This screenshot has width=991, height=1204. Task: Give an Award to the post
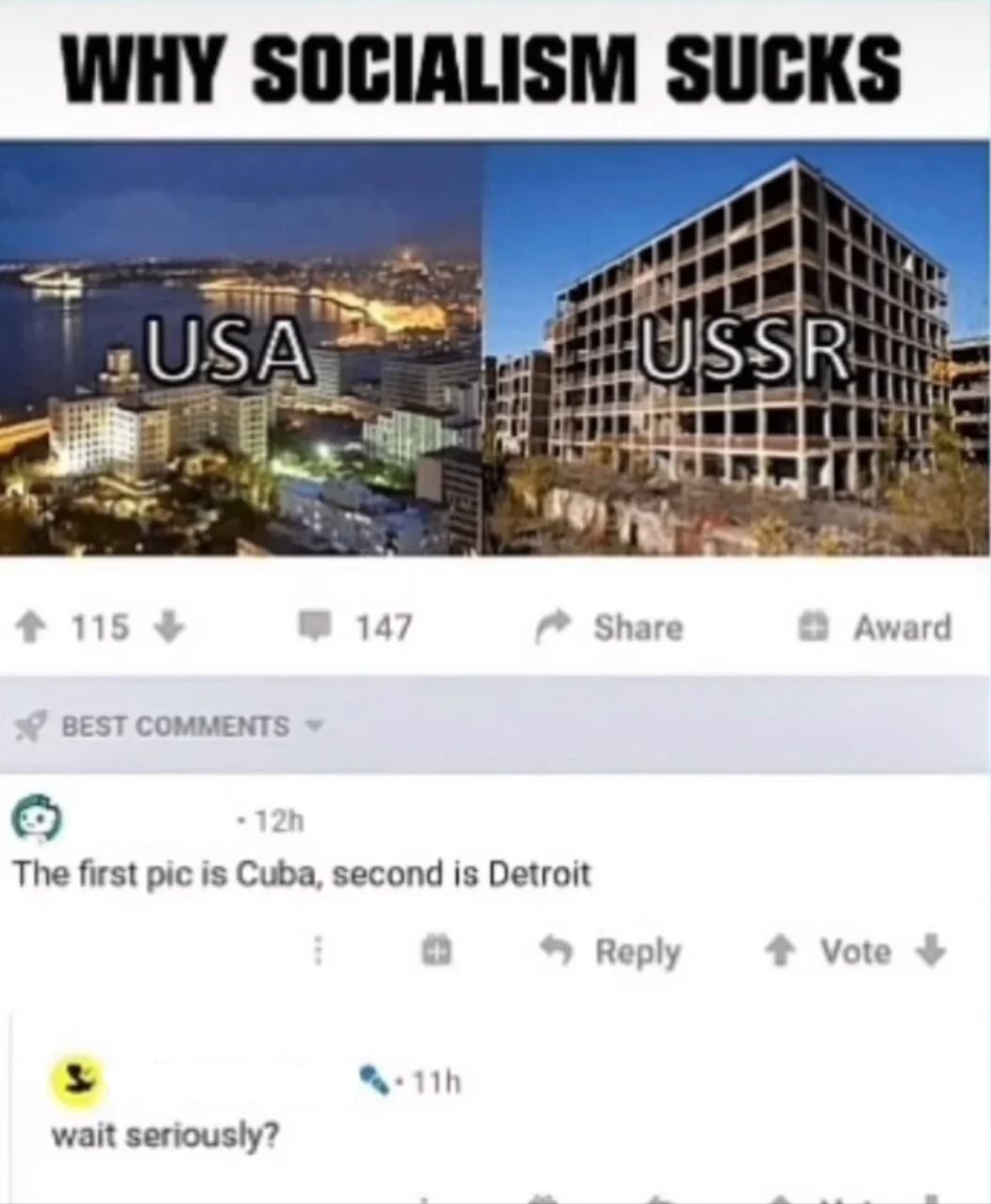click(874, 627)
